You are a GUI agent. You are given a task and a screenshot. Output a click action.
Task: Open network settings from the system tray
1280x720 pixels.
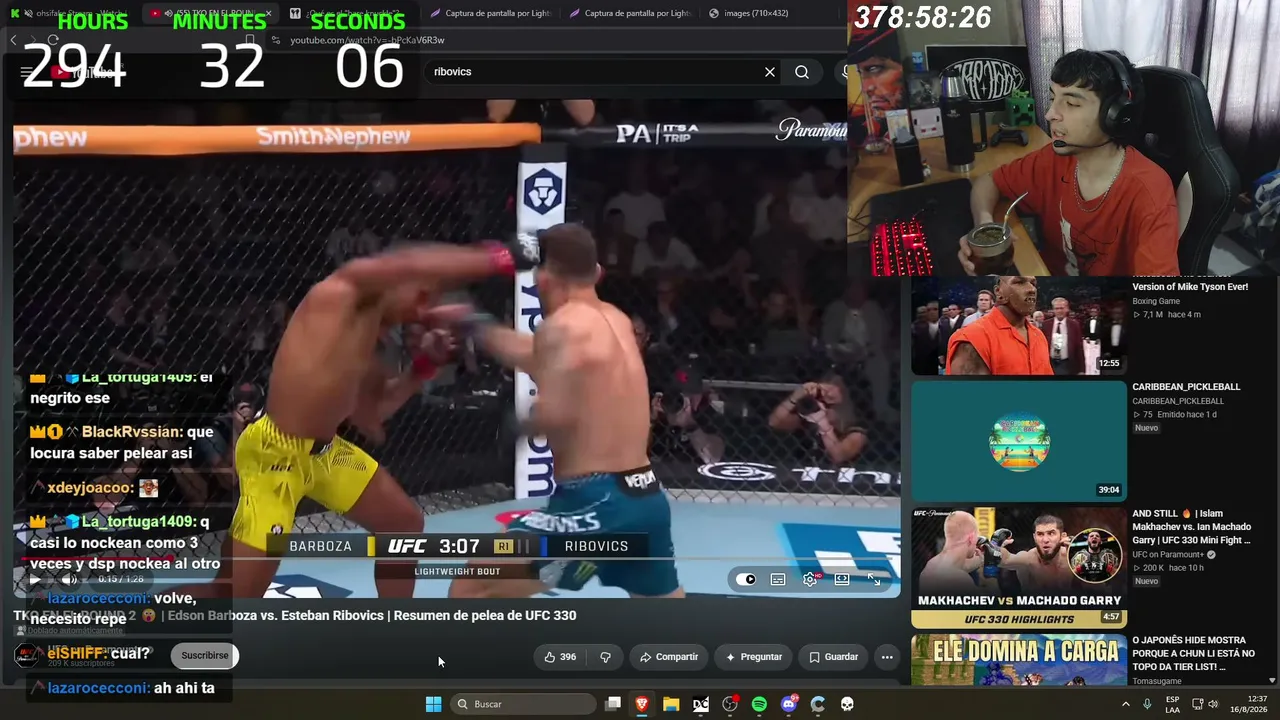pos(1199,704)
